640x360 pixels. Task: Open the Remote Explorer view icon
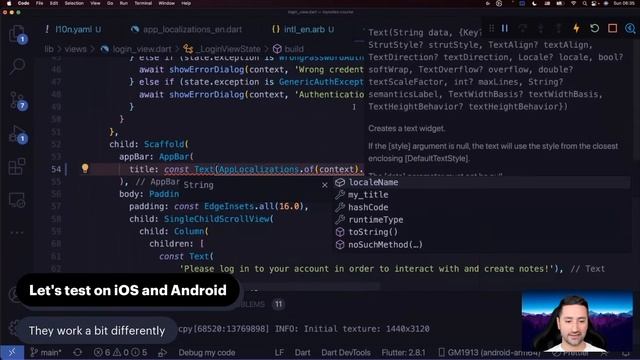point(17,200)
